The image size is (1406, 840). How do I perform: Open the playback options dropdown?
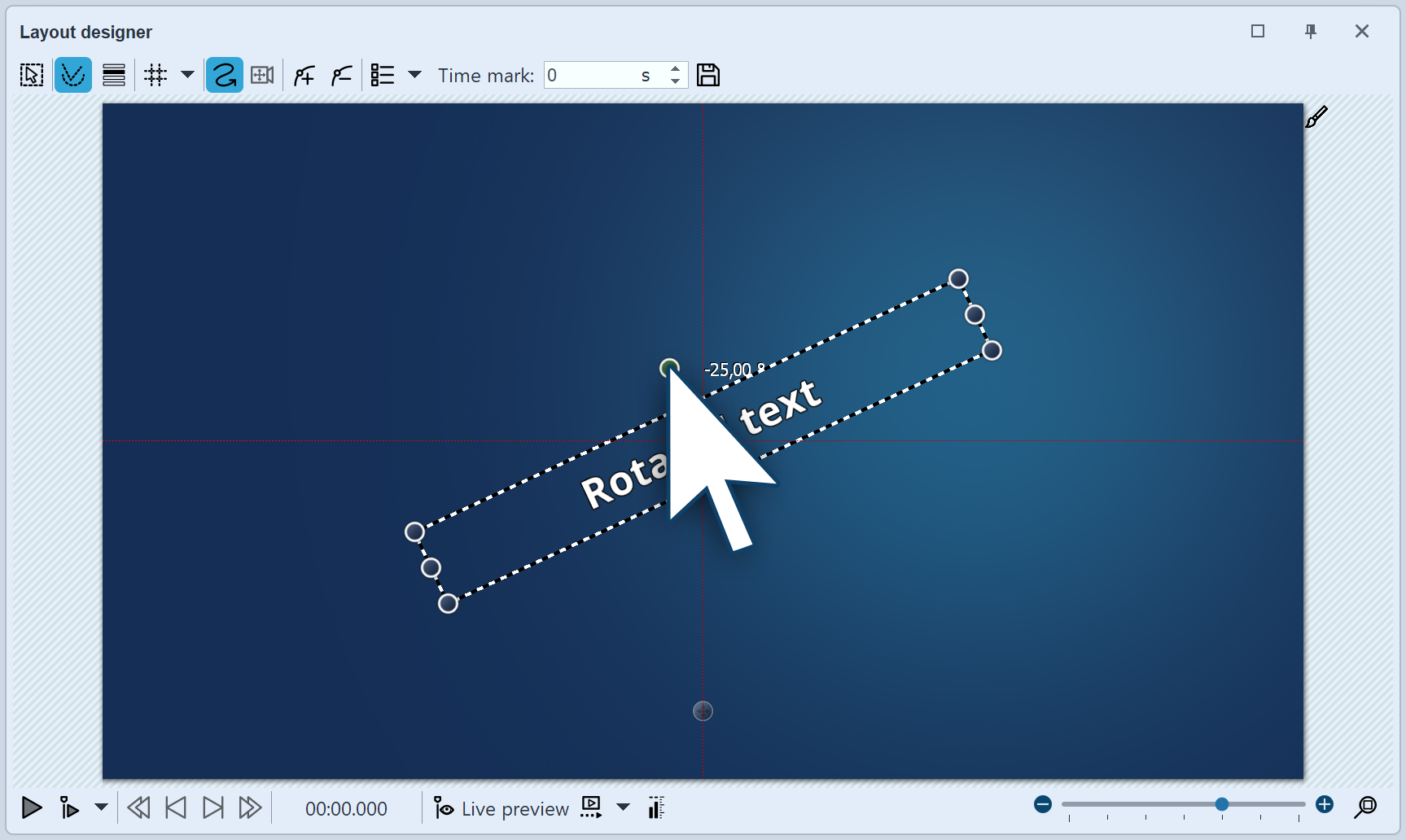(x=101, y=807)
